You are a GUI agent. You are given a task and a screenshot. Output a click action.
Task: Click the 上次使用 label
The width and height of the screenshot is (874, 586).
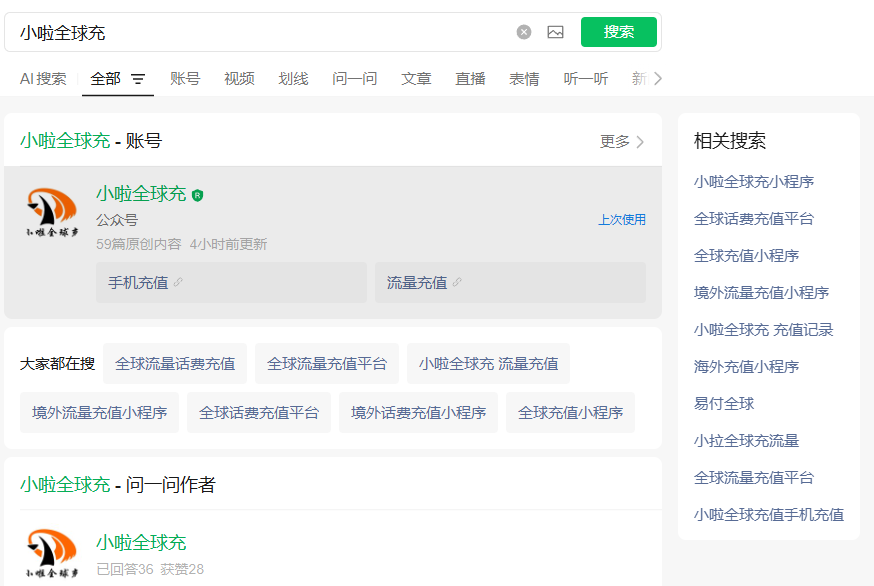[622, 220]
